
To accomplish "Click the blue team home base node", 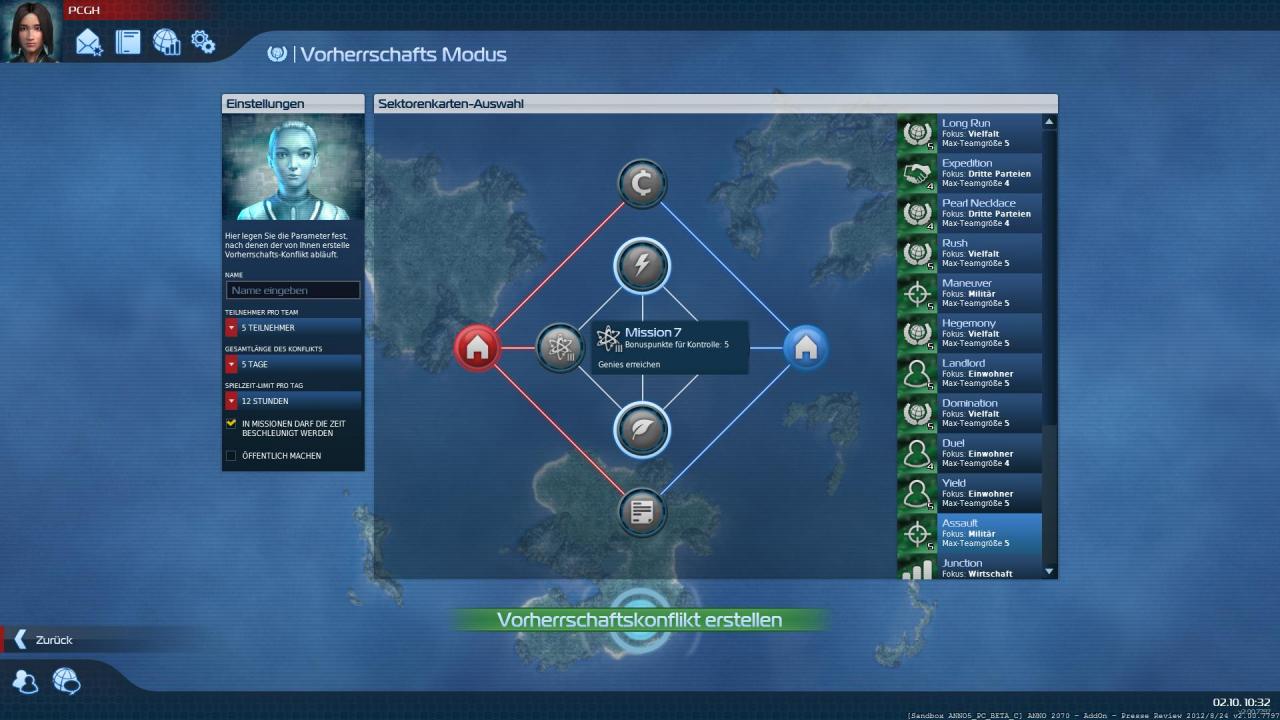I will tap(806, 348).
